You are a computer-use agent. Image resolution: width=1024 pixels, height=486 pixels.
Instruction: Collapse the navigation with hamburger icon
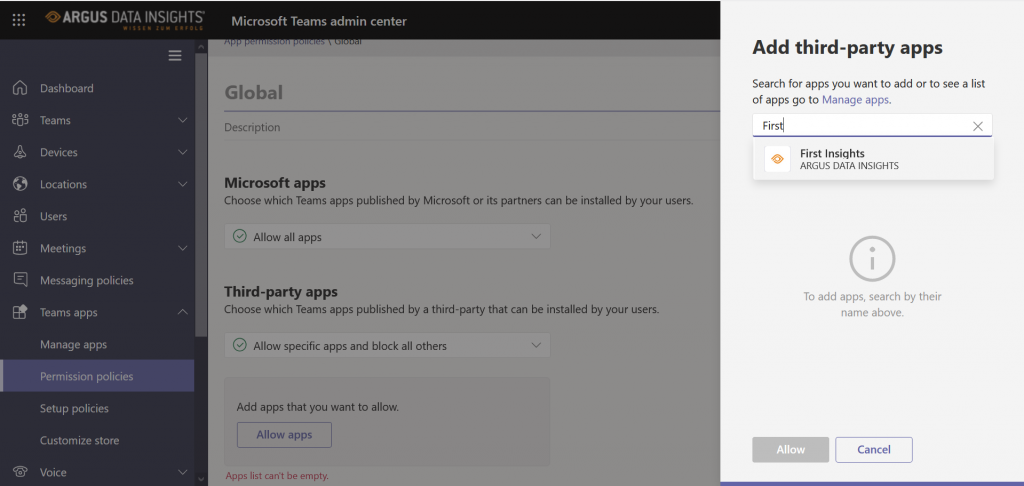pyautogui.click(x=175, y=56)
